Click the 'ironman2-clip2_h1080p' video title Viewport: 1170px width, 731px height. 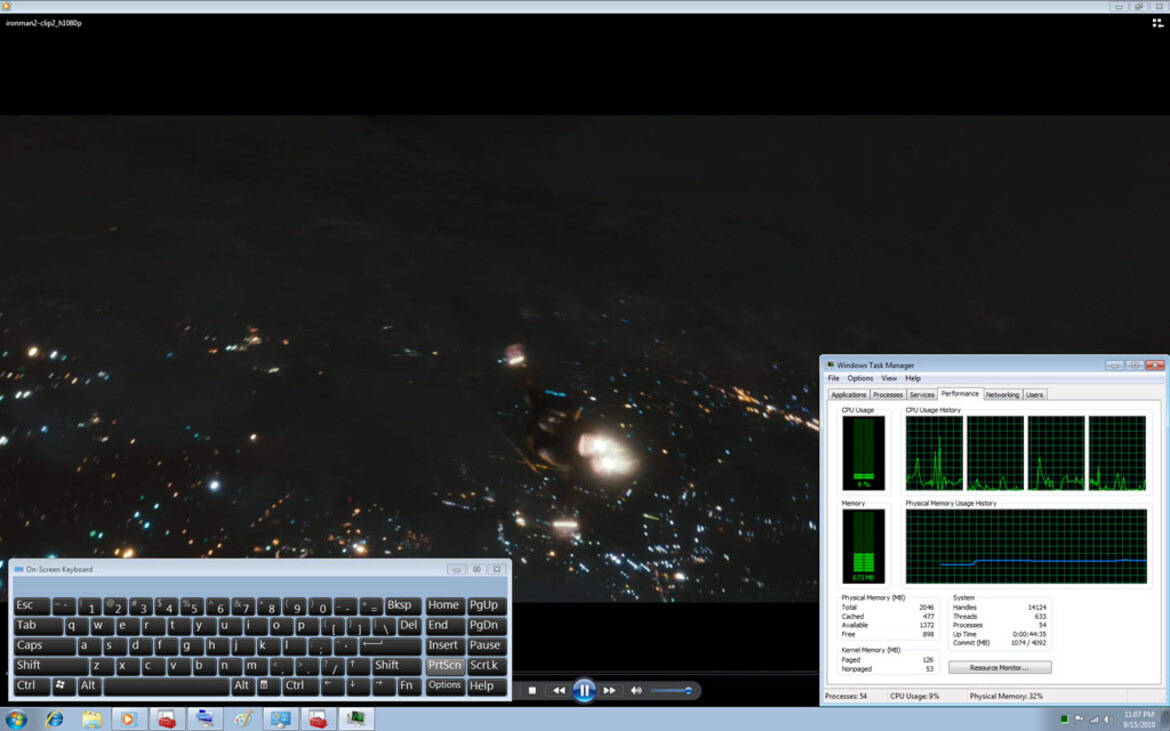43,23
